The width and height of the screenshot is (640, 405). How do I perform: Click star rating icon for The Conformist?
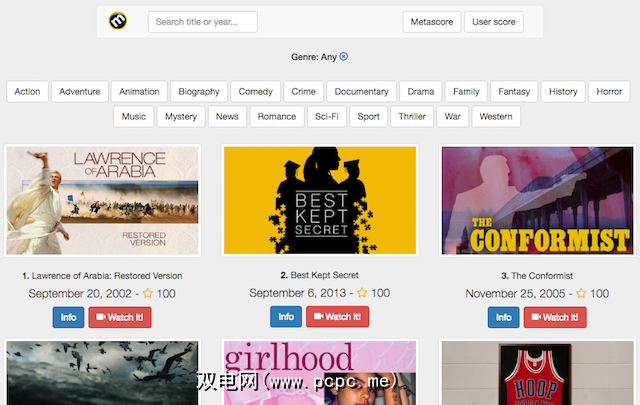point(581,294)
